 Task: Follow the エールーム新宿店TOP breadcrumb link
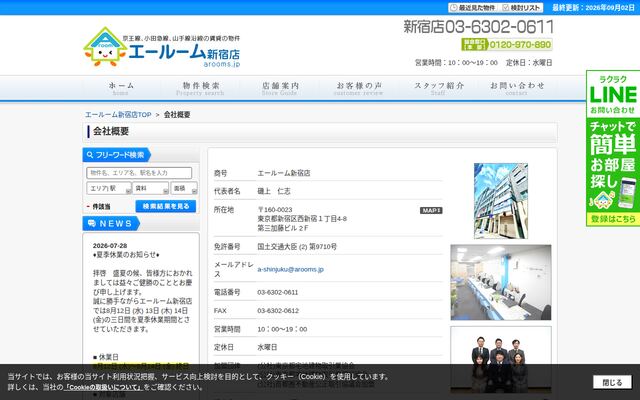pos(118,115)
